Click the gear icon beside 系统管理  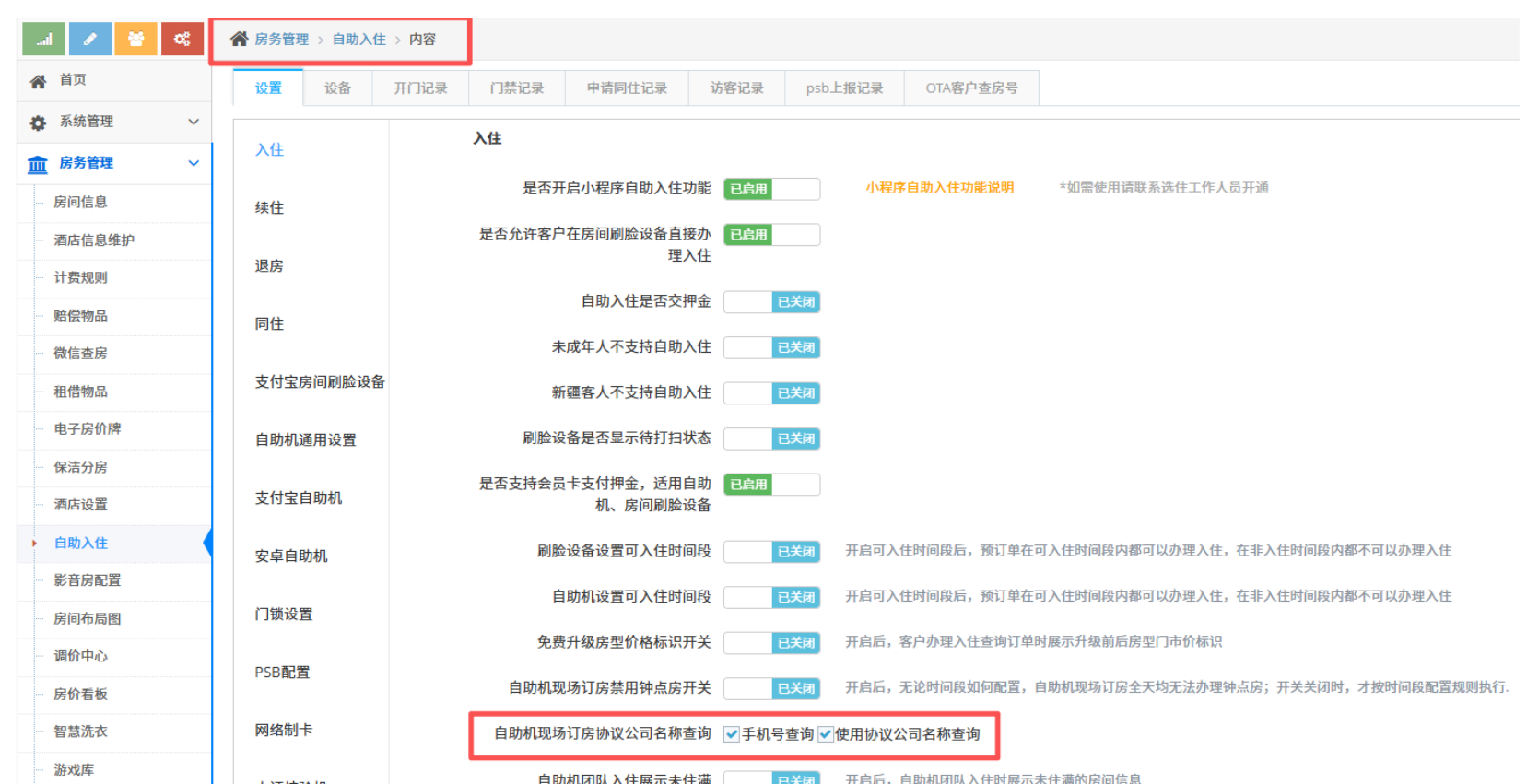tap(38, 123)
